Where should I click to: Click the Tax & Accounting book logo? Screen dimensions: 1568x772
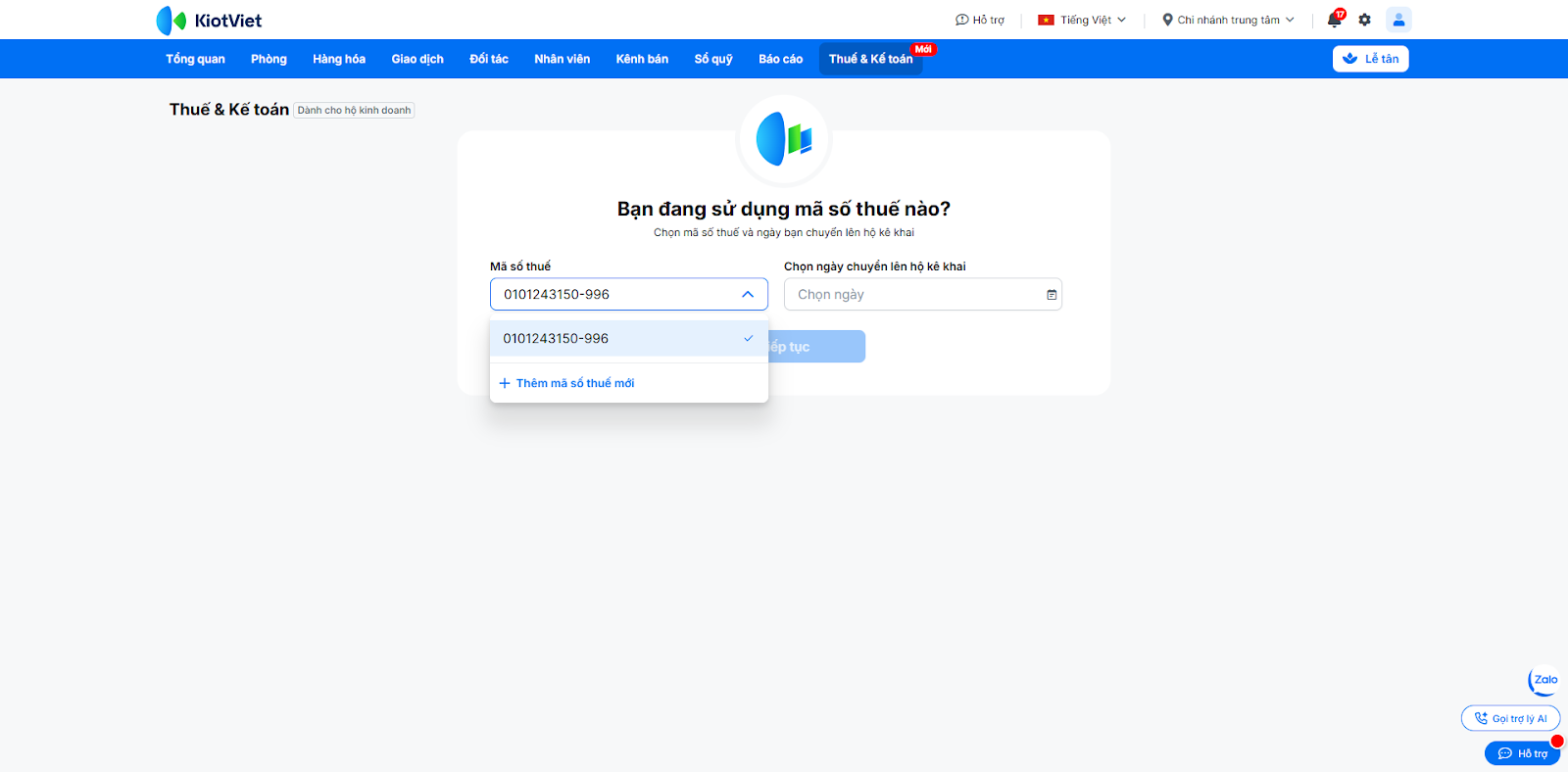click(x=784, y=140)
